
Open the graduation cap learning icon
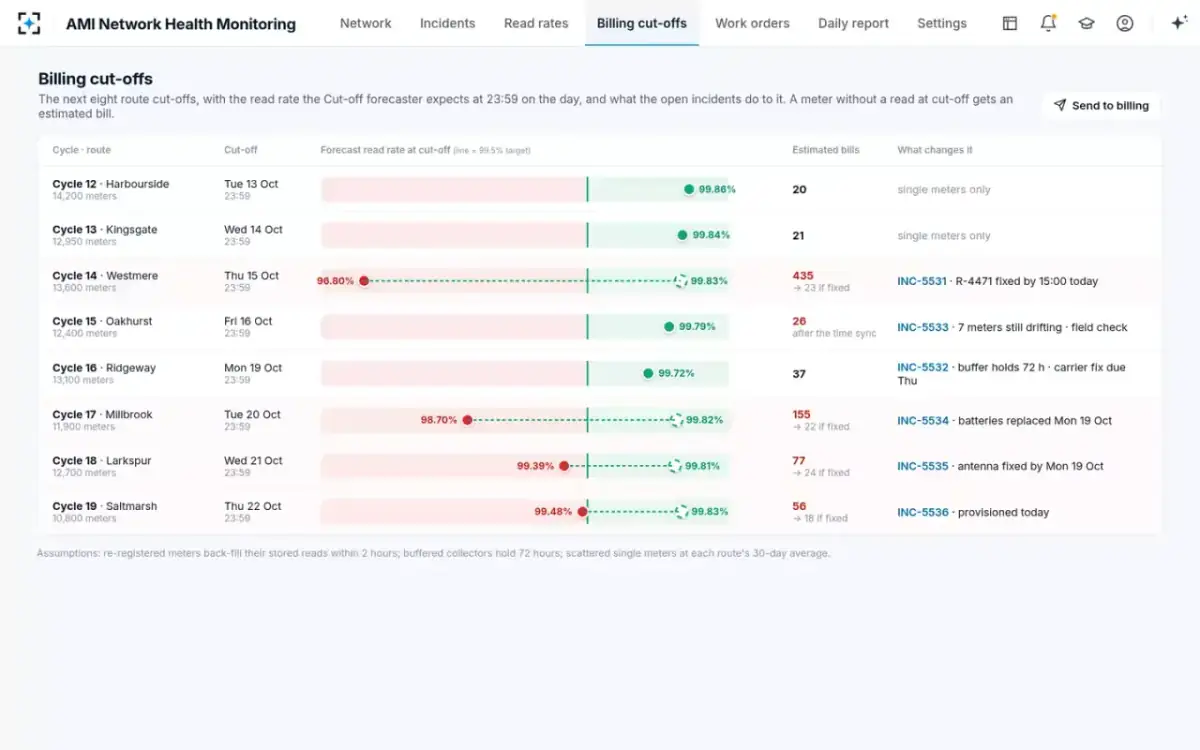(1086, 23)
